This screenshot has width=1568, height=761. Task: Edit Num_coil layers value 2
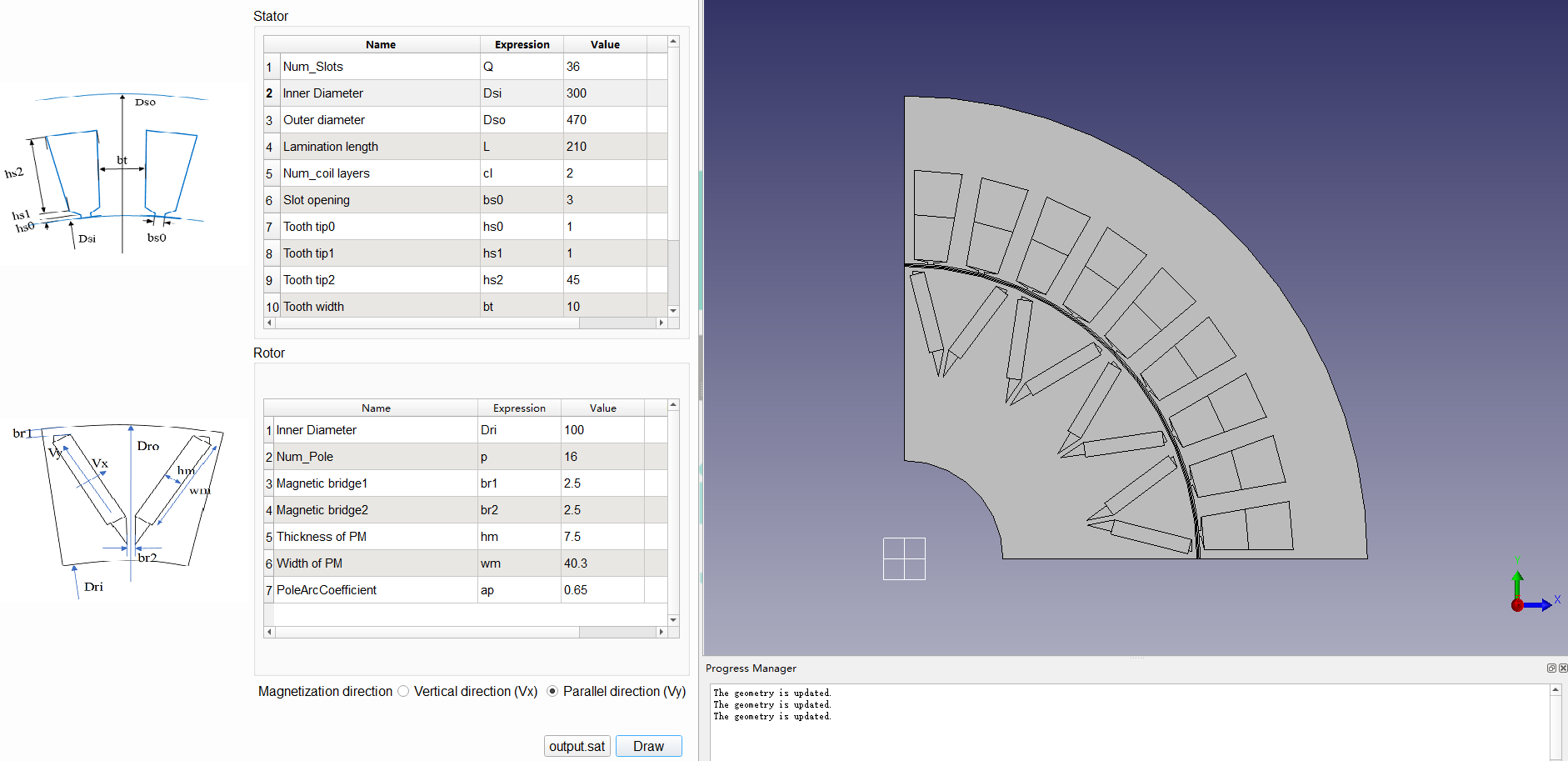tap(606, 173)
